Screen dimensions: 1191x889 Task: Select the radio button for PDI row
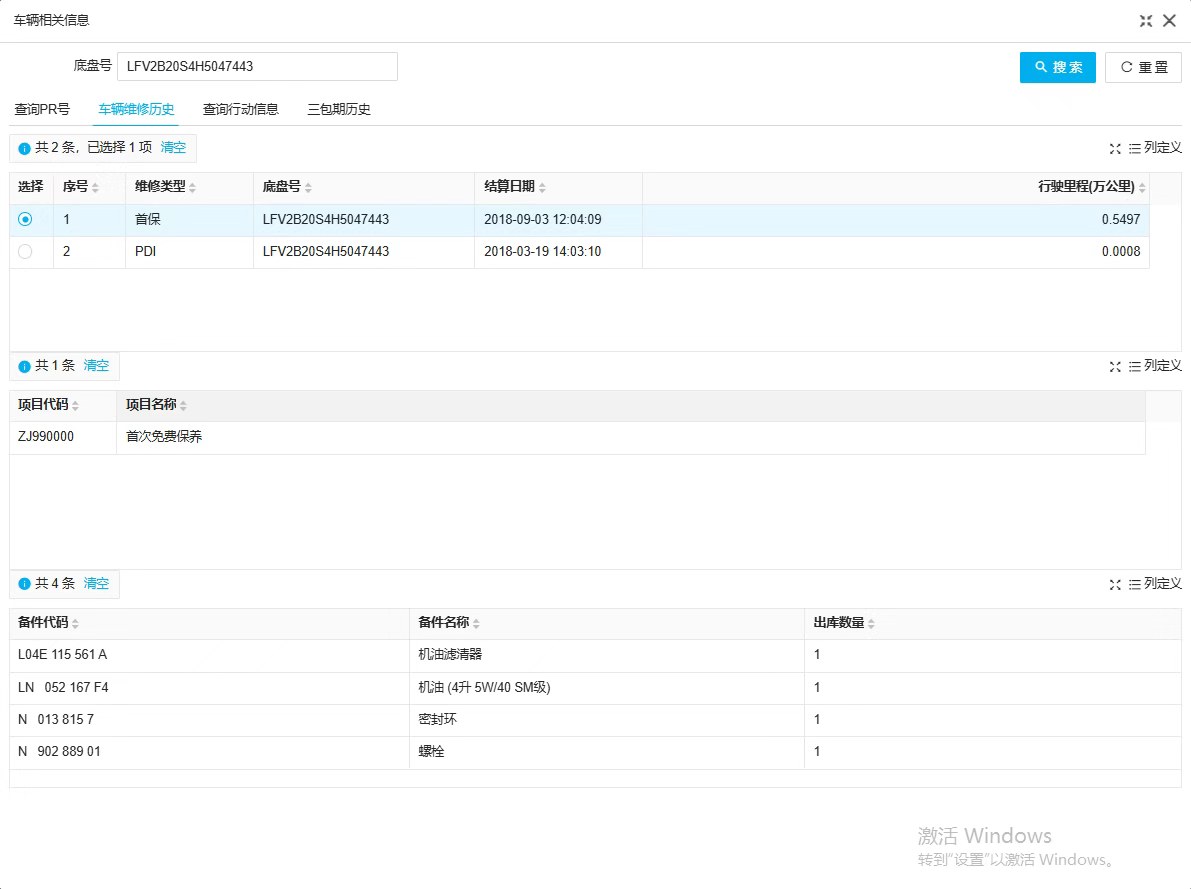coord(25,252)
